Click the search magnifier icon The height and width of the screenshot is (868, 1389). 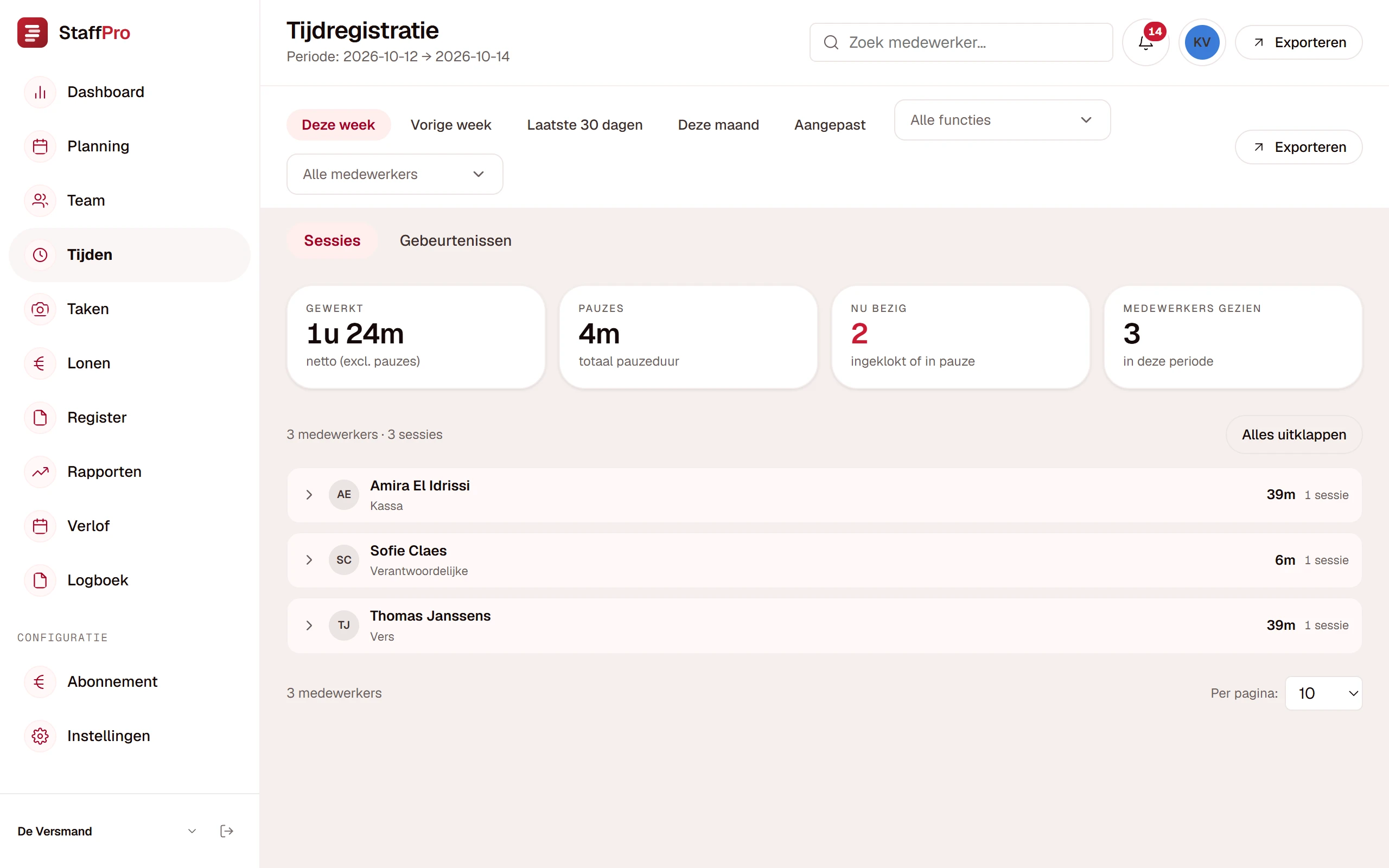pos(831,42)
